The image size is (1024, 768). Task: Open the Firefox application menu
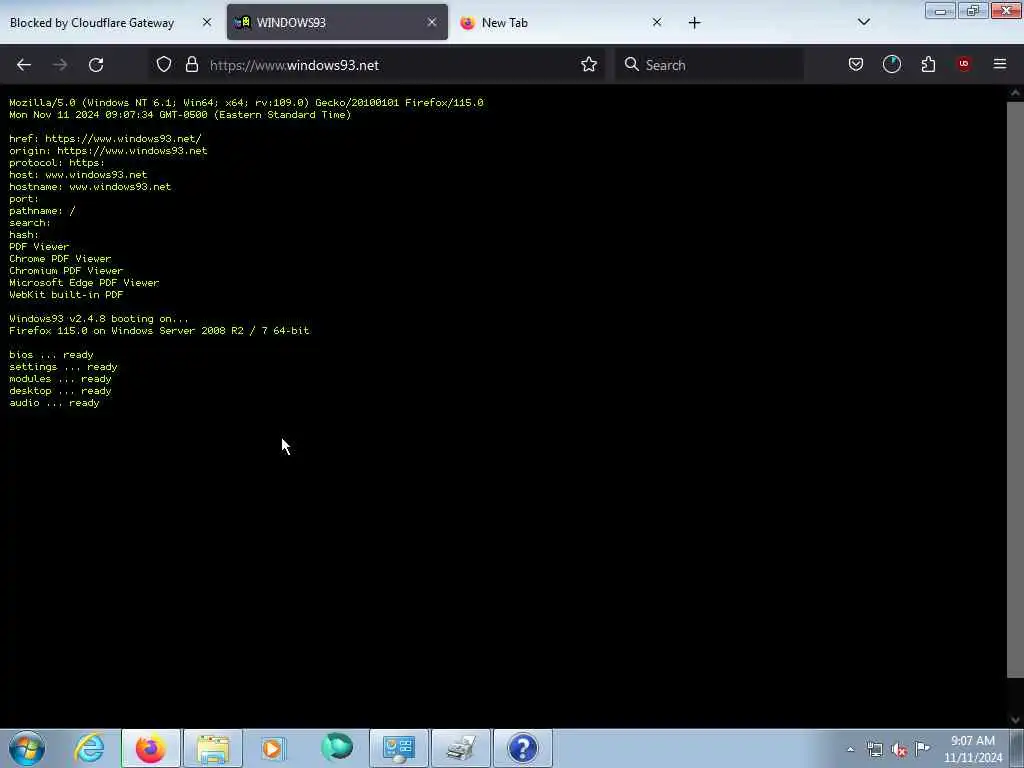(x=999, y=64)
